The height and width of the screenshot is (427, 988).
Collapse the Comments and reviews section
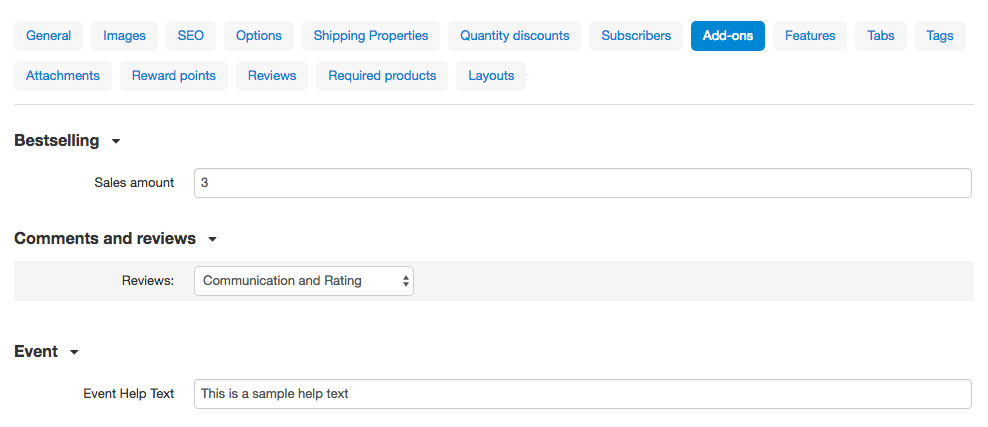coord(212,240)
